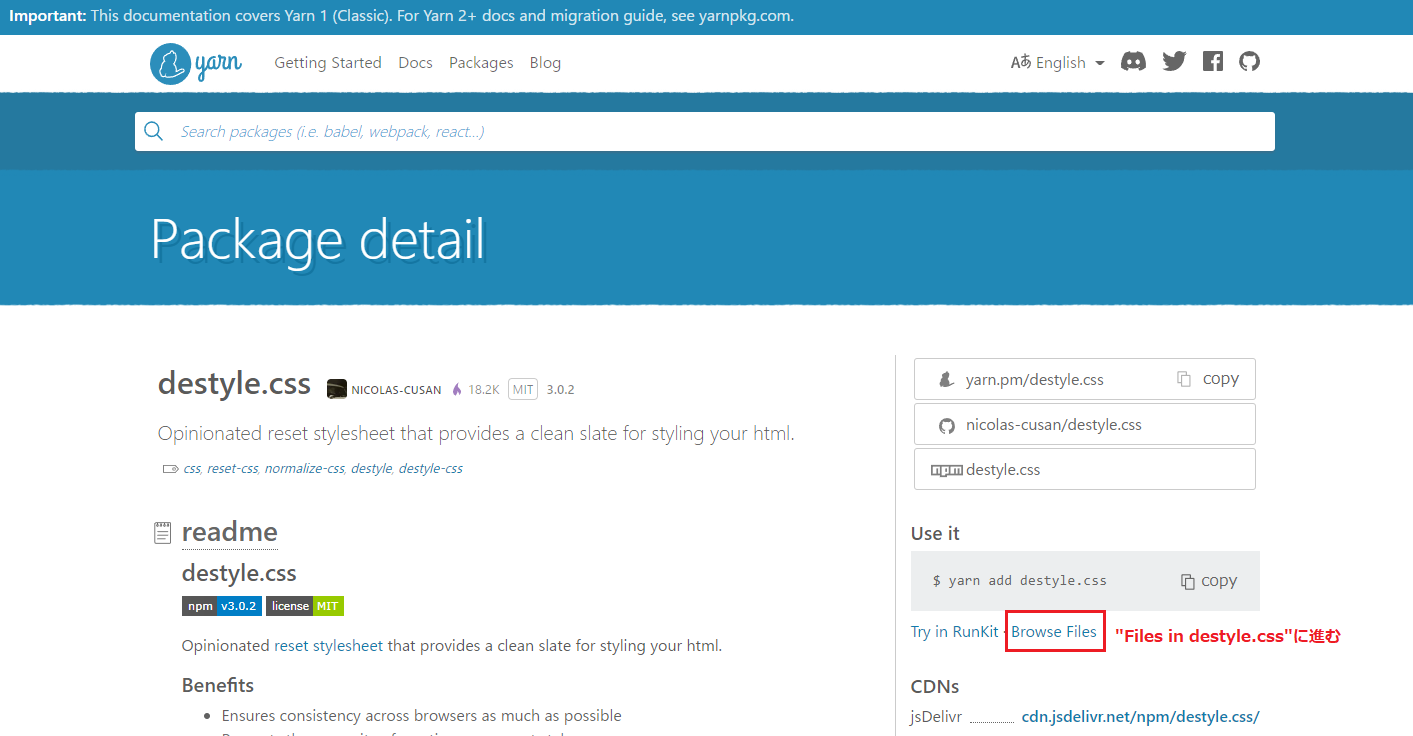
Task: Open the GitHub icon in header
Action: click(x=1249, y=62)
